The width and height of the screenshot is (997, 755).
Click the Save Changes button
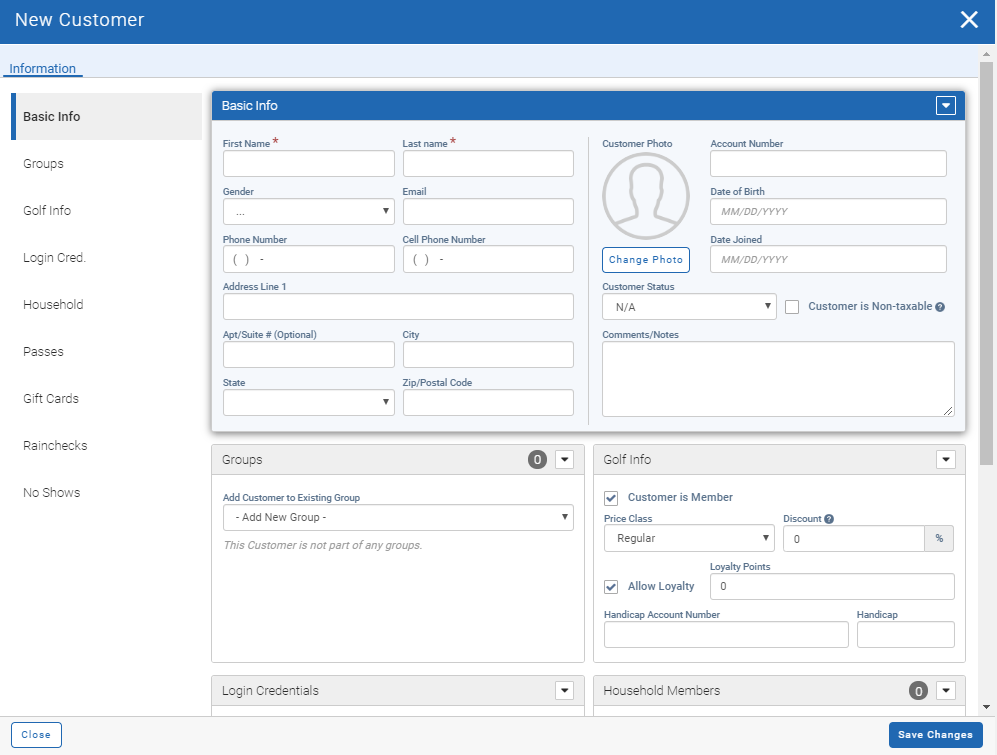tap(935, 735)
